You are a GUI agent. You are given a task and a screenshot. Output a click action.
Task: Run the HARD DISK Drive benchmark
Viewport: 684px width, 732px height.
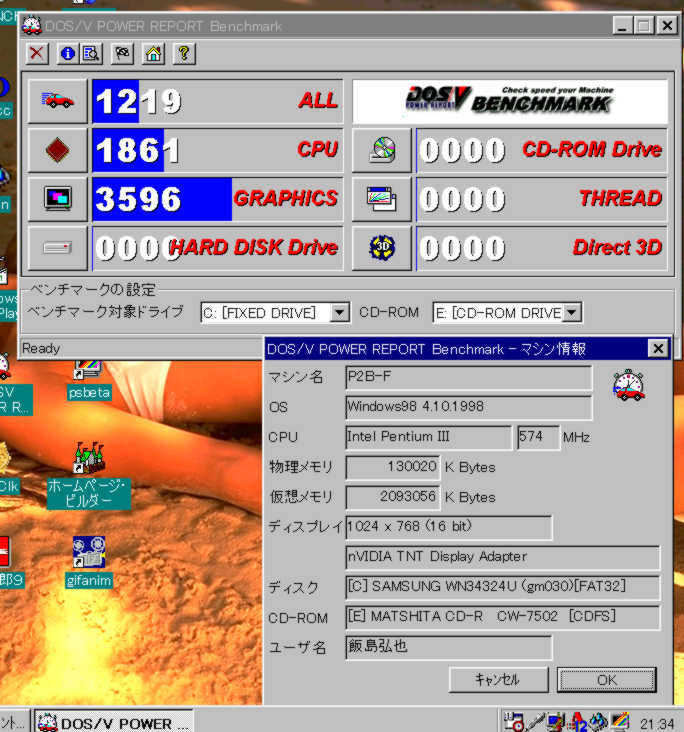point(57,247)
